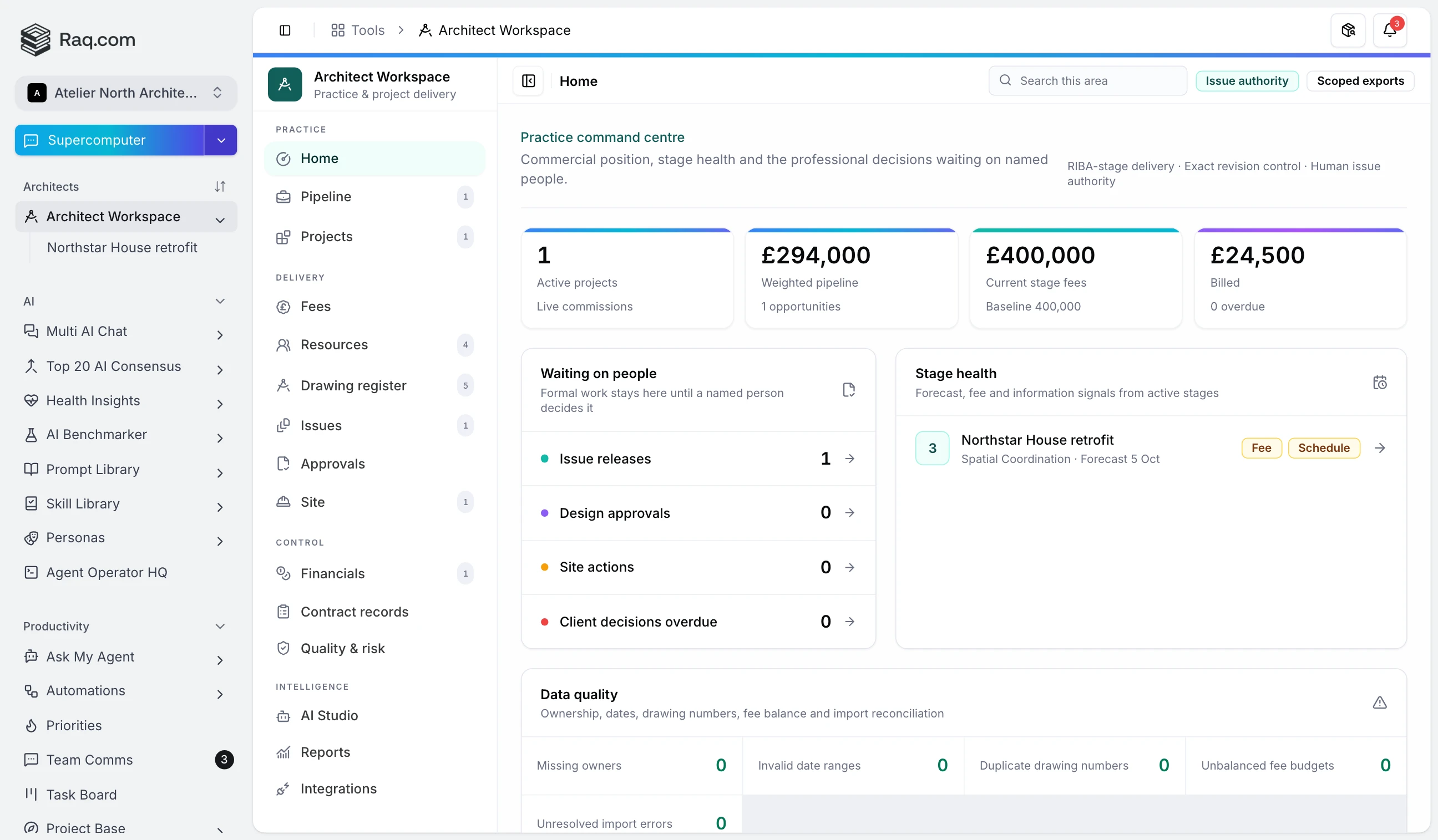Click the Billed £24,500 card
1438x840 pixels.
[1300, 278]
